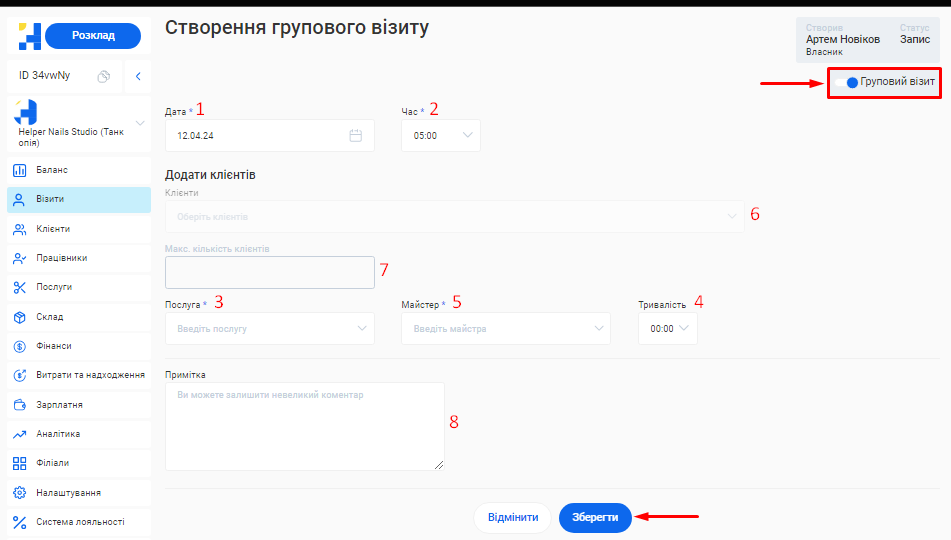Click the icon next to ID 34vwNy
The height and width of the screenshot is (540, 951).
pyautogui.click(x=103, y=76)
